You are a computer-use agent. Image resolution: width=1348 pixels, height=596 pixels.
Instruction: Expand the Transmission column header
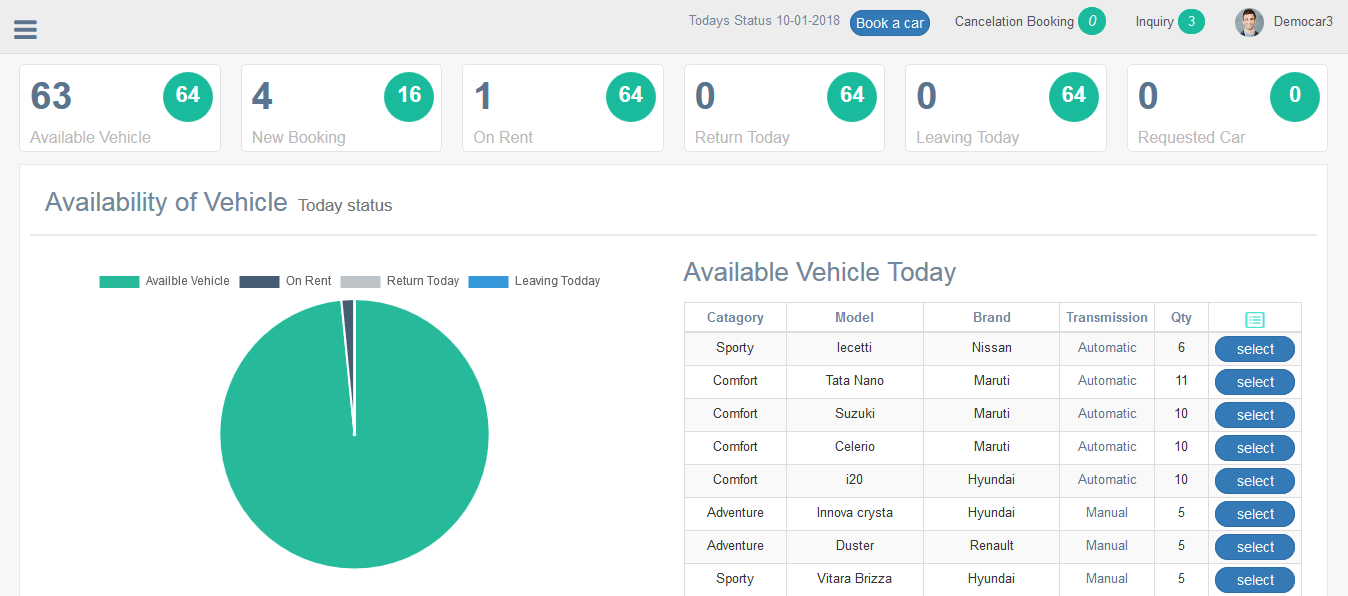click(x=1106, y=317)
